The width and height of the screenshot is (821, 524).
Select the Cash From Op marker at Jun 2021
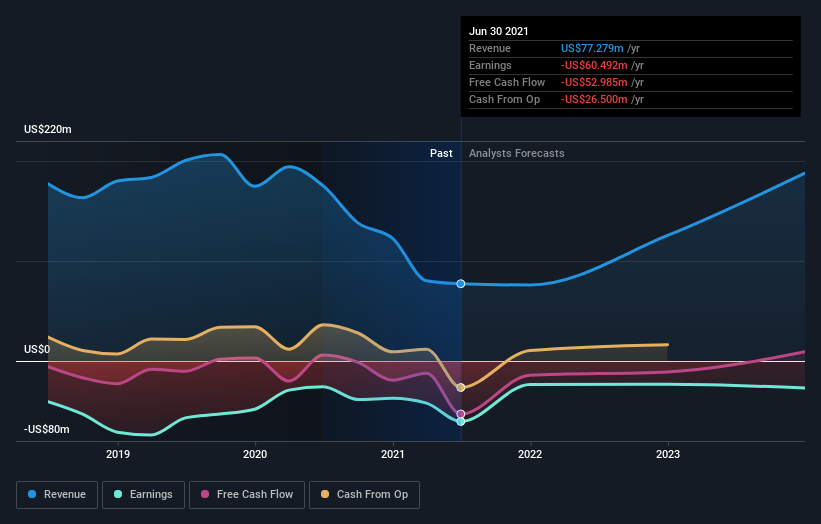coord(461,387)
